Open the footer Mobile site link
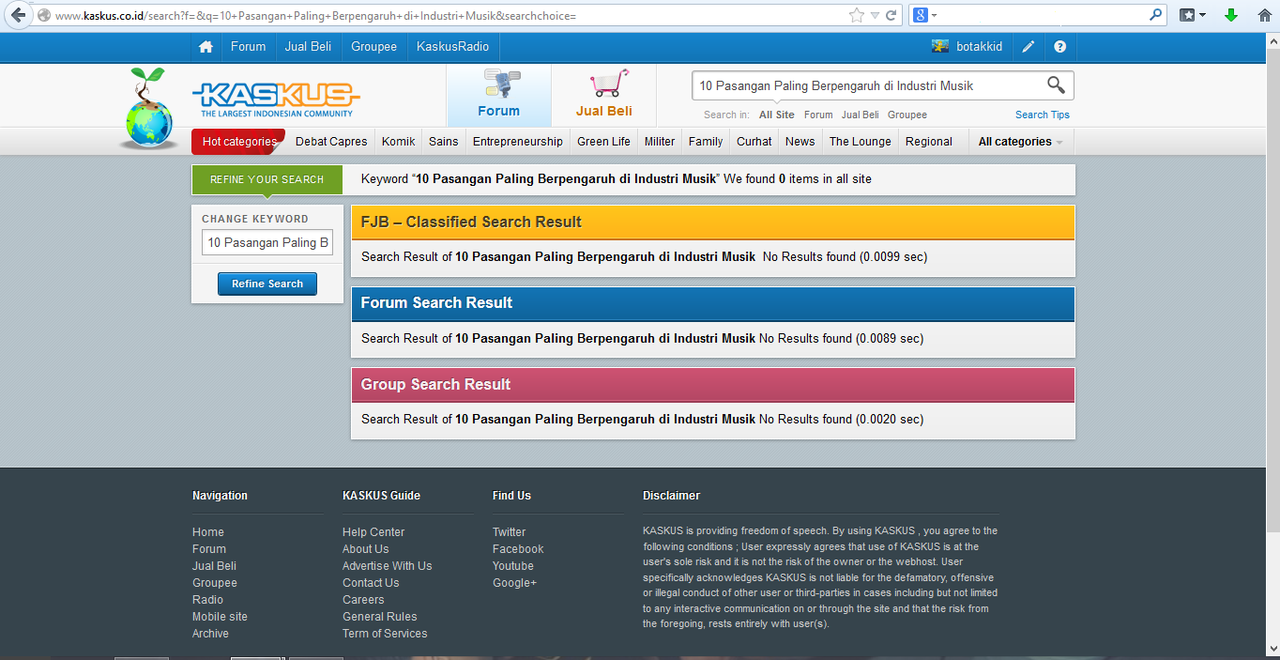The width and height of the screenshot is (1280, 660). [220, 617]
